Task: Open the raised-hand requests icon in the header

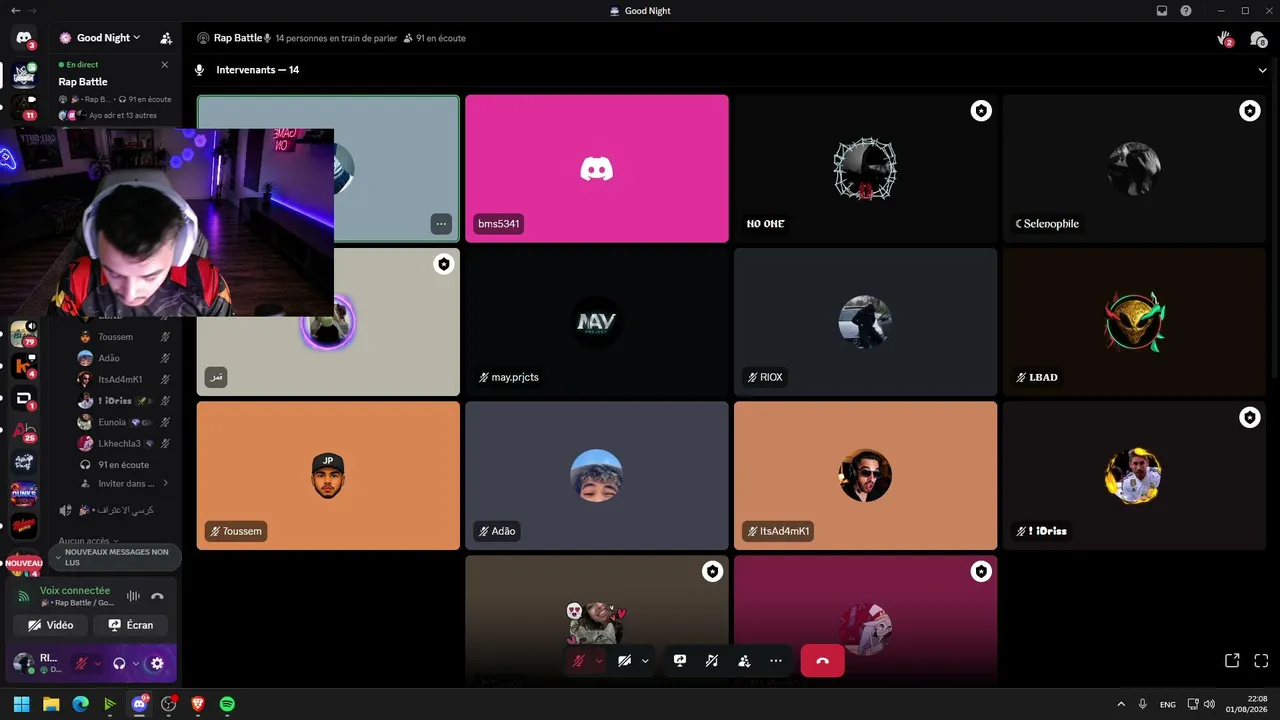Action: pos(1225,38)
